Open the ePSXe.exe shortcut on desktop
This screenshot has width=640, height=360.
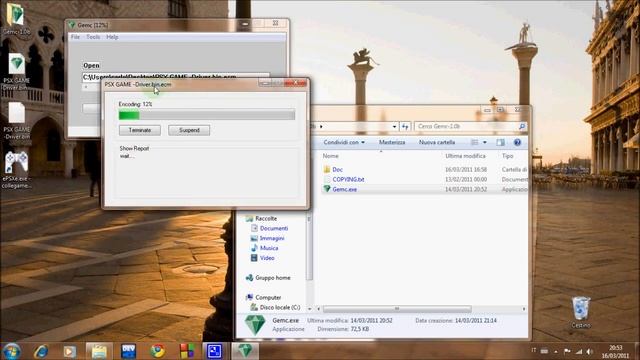(16, 169)
